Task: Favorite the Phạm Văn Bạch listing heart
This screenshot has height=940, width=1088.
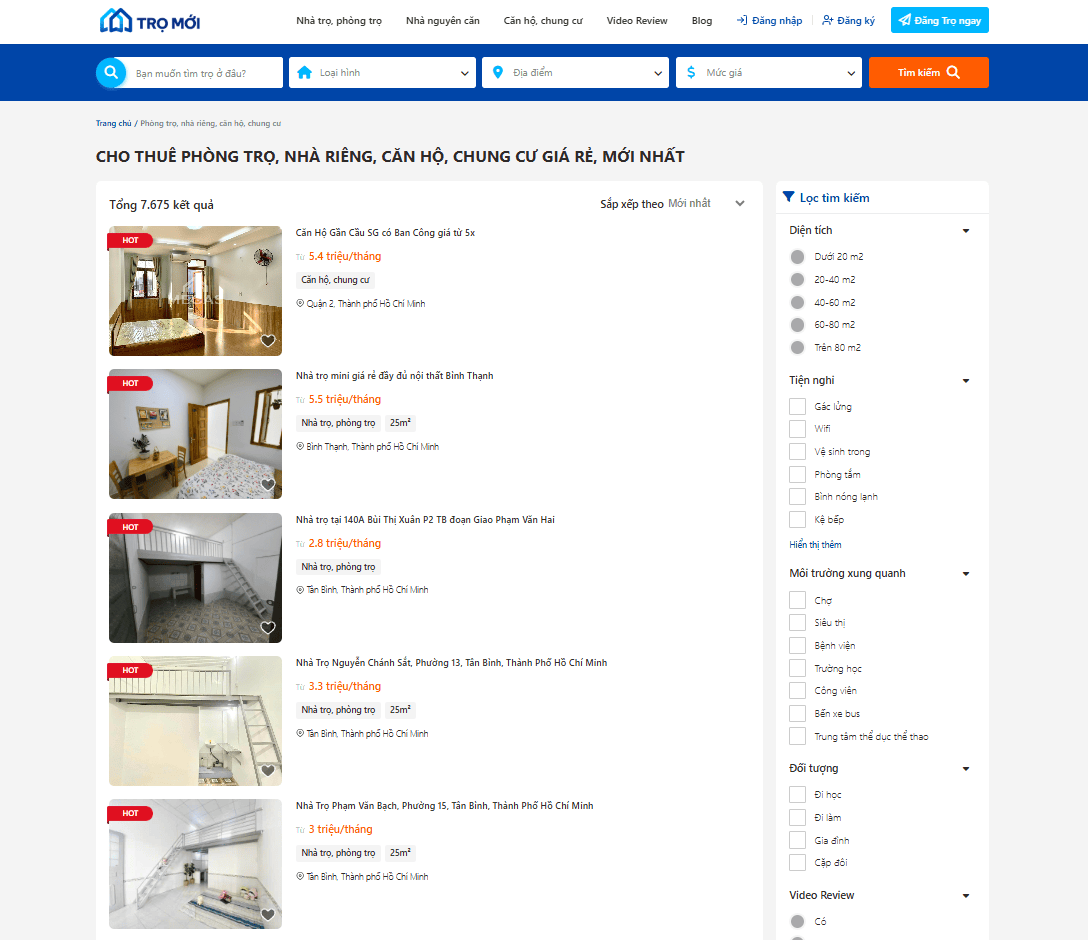Action: [x=268, y=914]
